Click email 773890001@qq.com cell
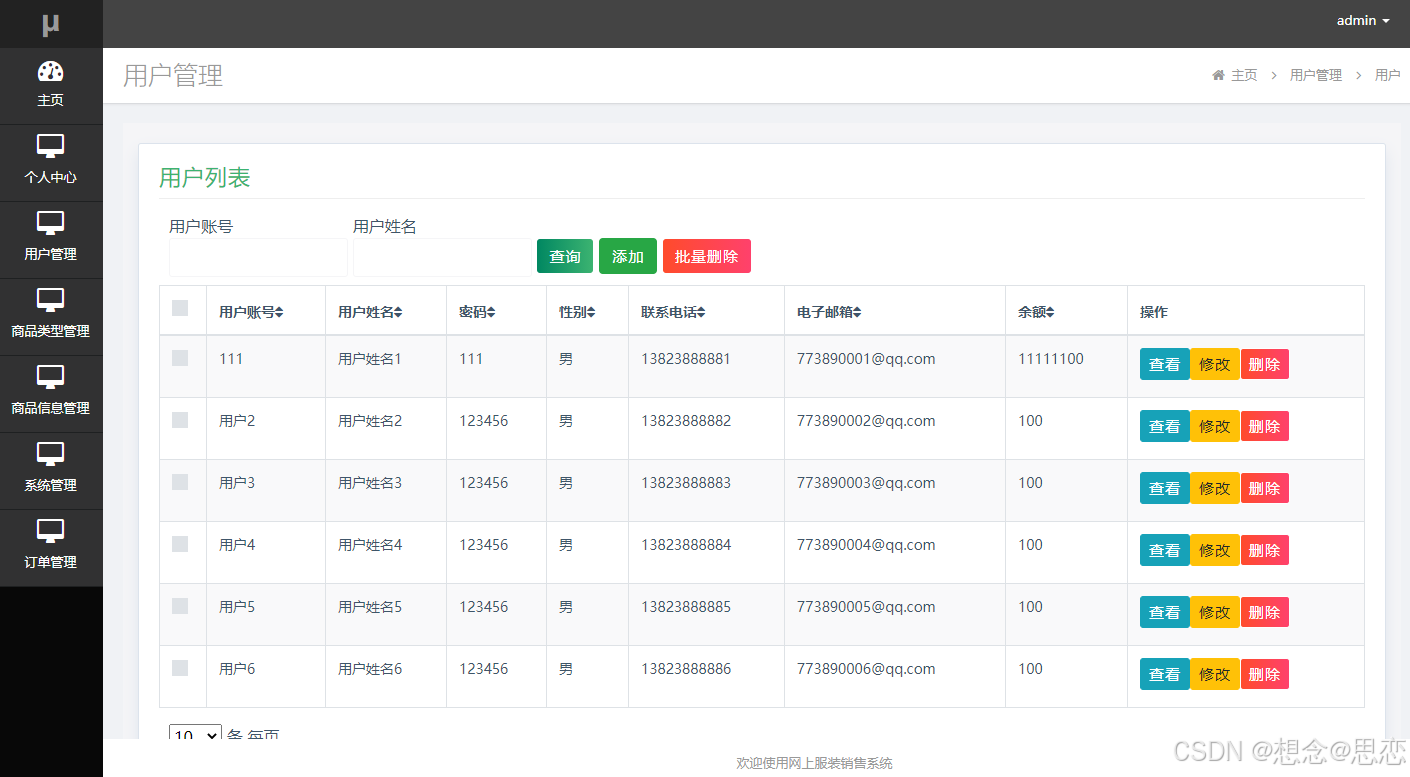 coord(866,359)
